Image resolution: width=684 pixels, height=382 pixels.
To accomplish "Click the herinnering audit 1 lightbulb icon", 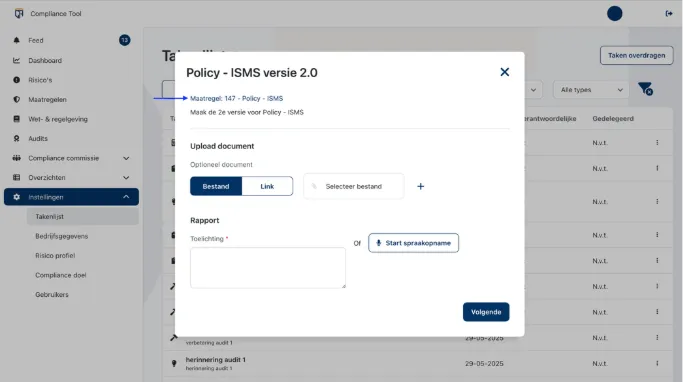I will click(x=174, y=363).
